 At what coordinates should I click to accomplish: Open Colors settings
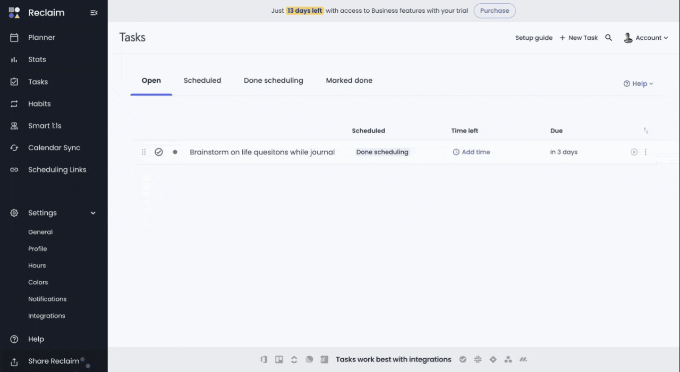point(38,282)
